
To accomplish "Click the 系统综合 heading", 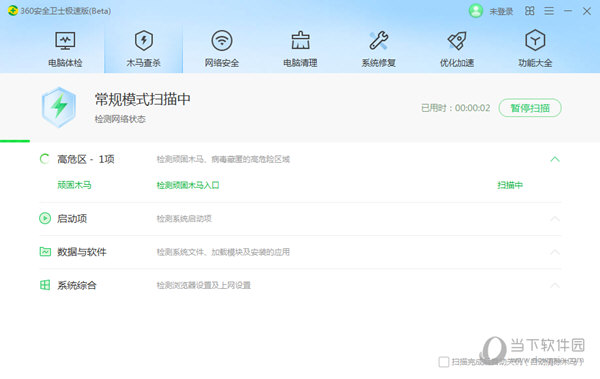I will click(x=77, y=285).
